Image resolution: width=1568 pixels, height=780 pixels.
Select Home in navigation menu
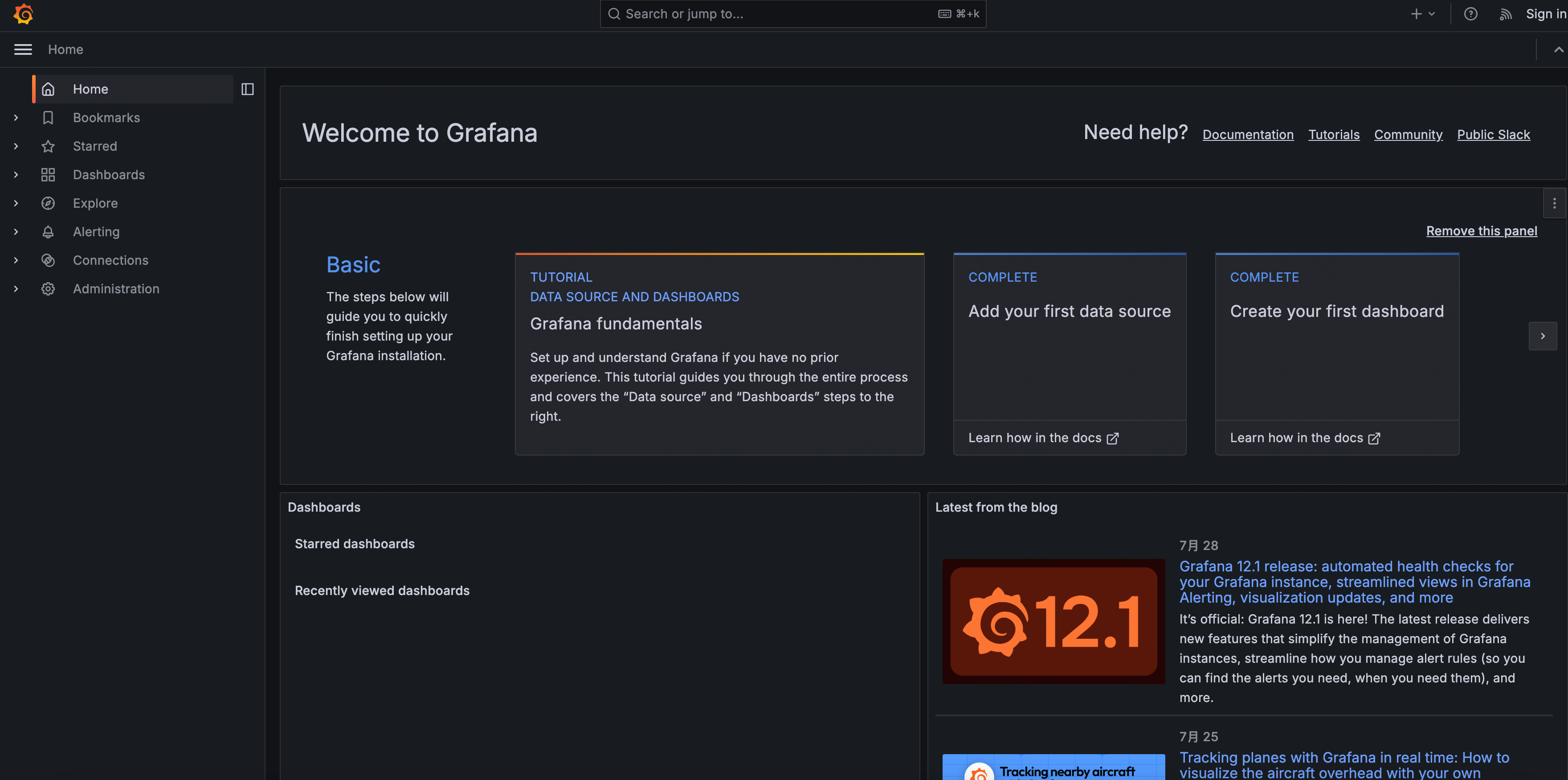point(91,89)
